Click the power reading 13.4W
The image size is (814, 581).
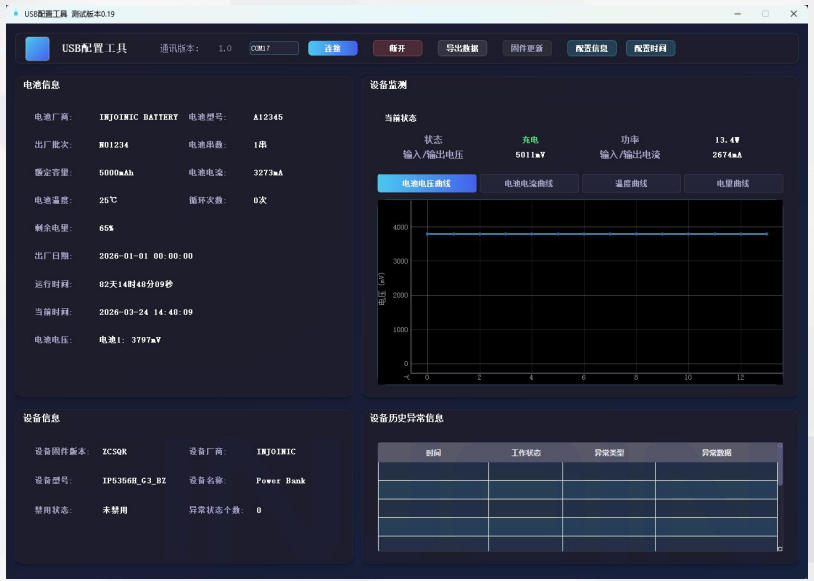[727, 140]
